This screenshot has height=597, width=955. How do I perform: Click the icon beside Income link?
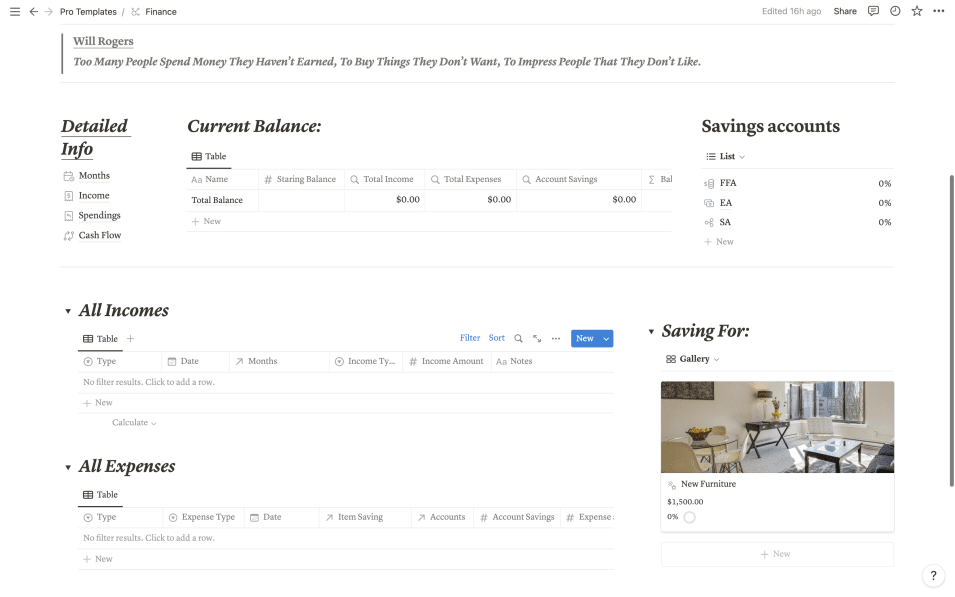tap(69, 196)
